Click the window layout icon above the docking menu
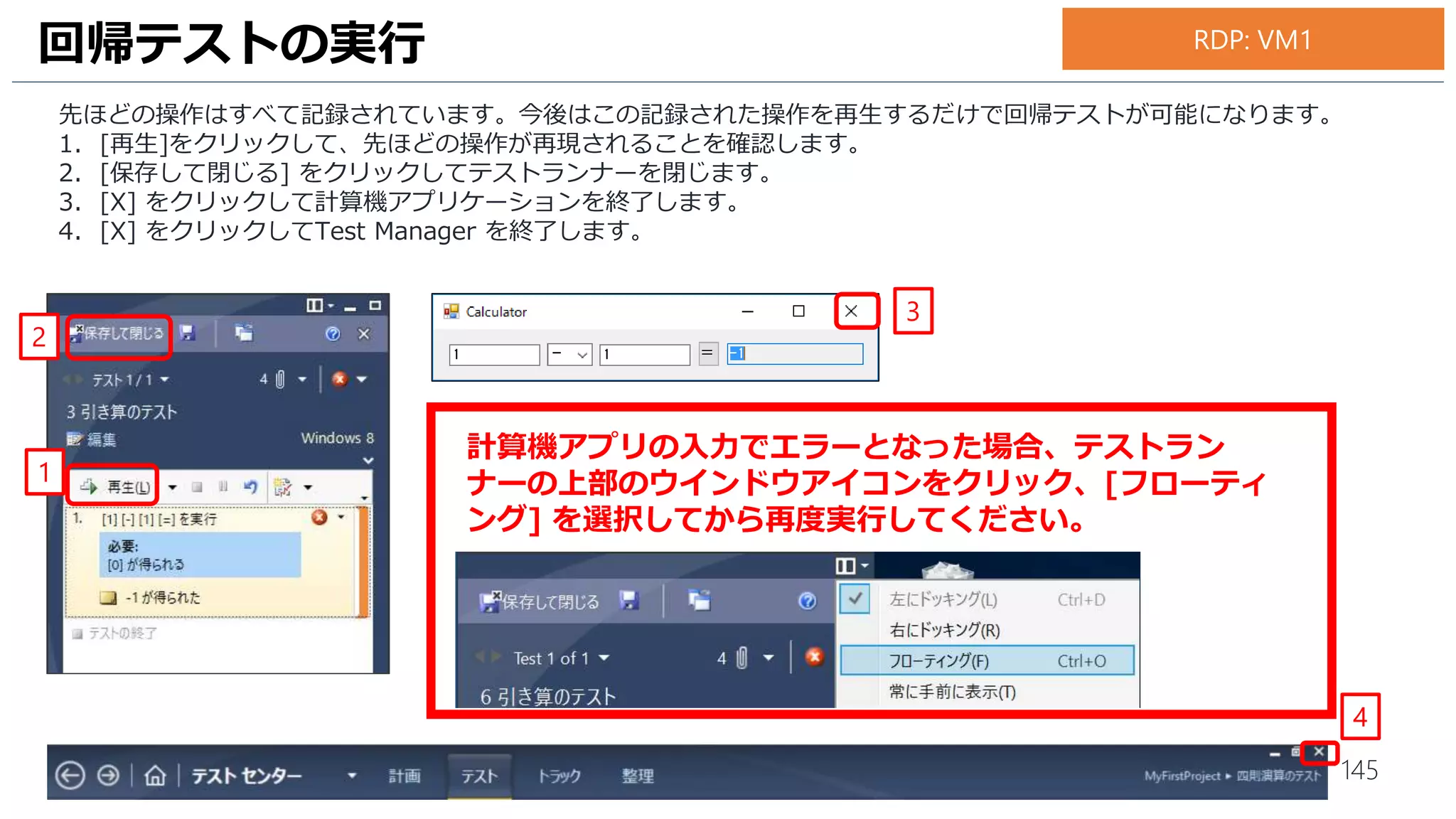The image size is (1456, 819). [845, 566]
